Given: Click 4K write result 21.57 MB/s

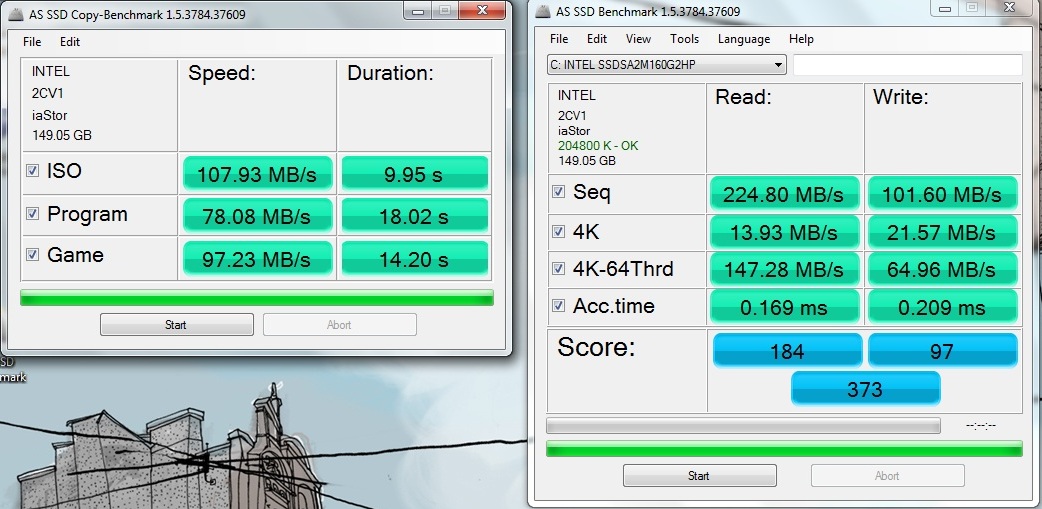Looking at the screenshot, I should pyautogui.click(x=942, y=231).
